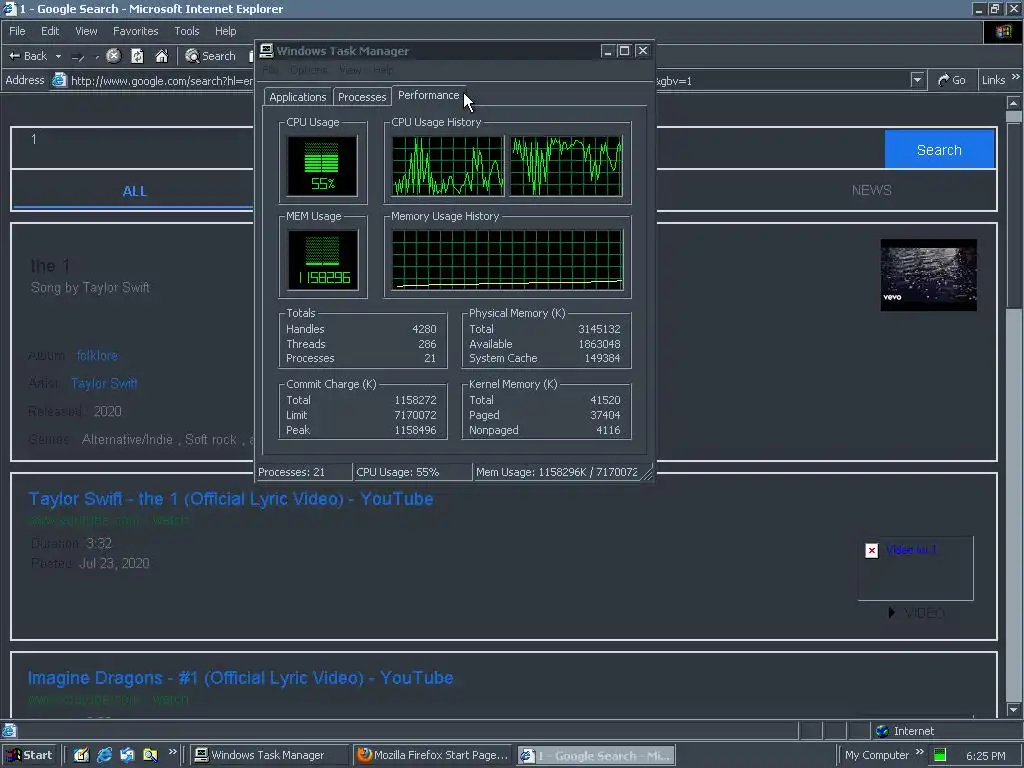Click the Google Search IE taskbar button

click(x=596, y=756)
